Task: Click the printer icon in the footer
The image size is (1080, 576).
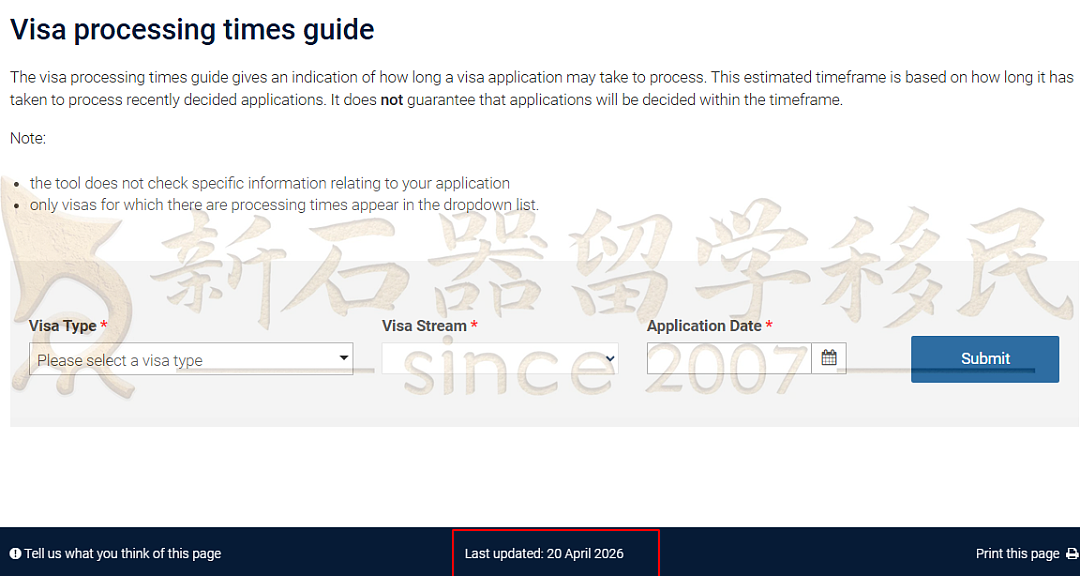Action: pyautogui.click(x=1071, y=554)
